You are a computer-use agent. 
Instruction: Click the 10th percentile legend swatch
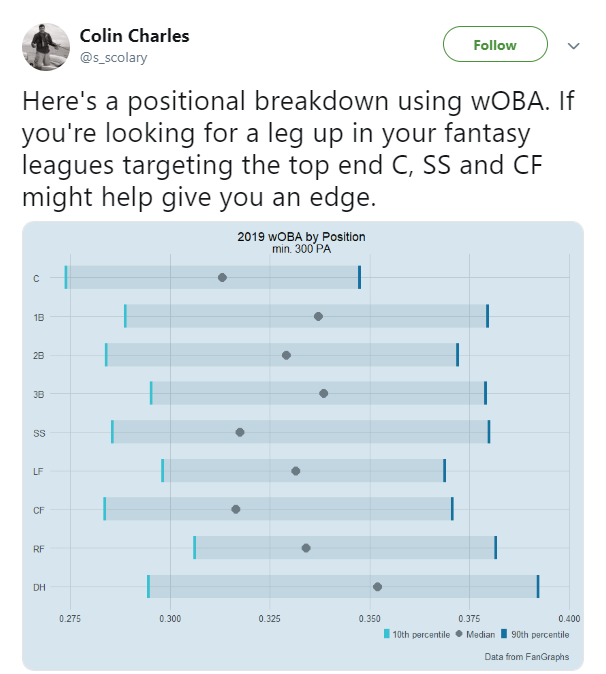point(386,634)
